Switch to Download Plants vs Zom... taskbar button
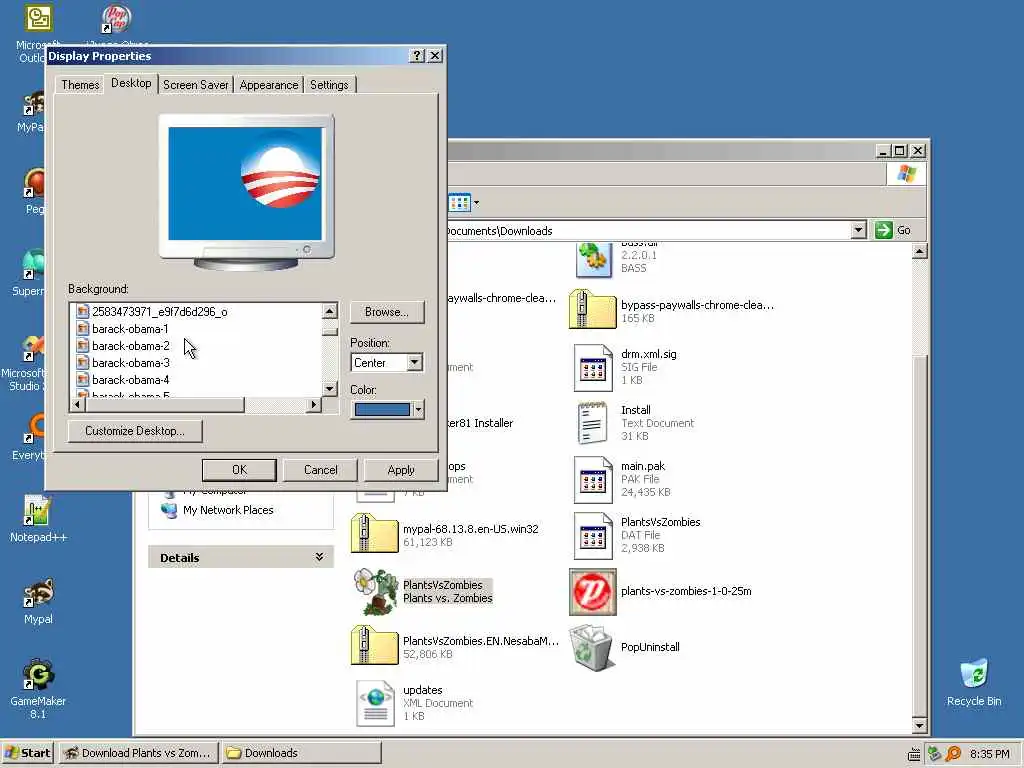This screenshot has height=768, width=1024. pyautogui.click(x=138, y=753)
